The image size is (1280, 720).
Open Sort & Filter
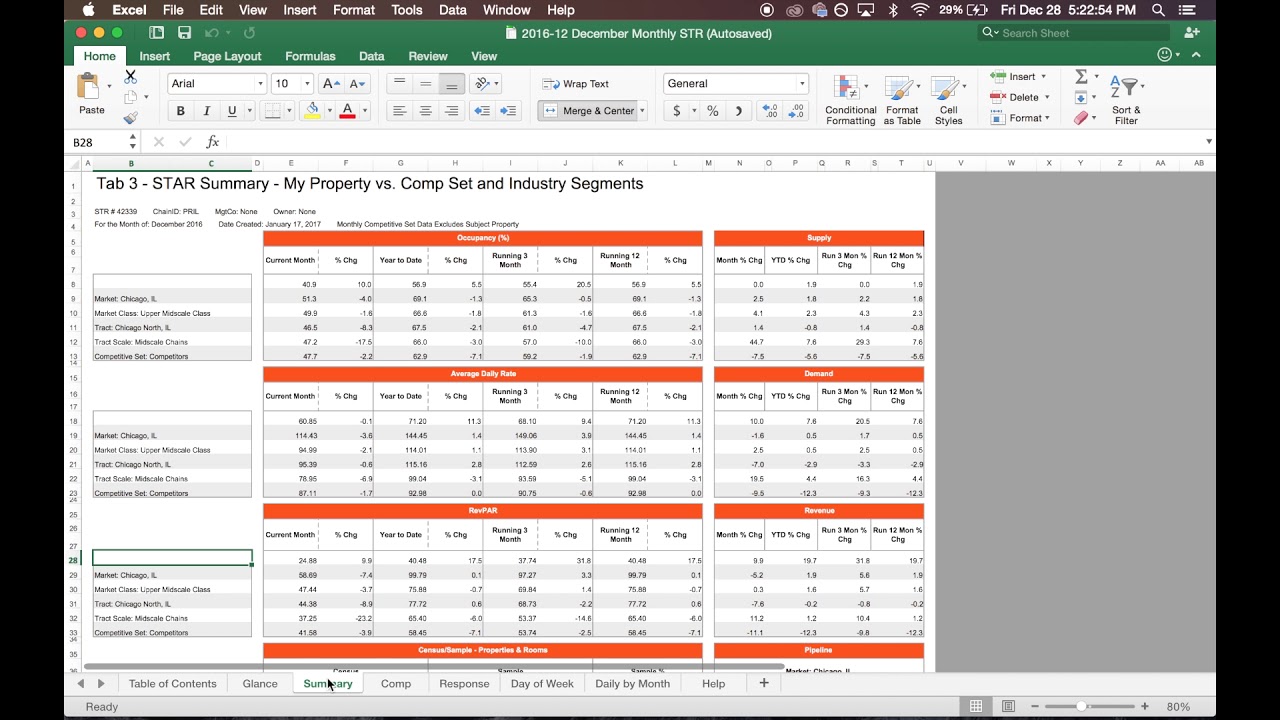coord(1126,99)
